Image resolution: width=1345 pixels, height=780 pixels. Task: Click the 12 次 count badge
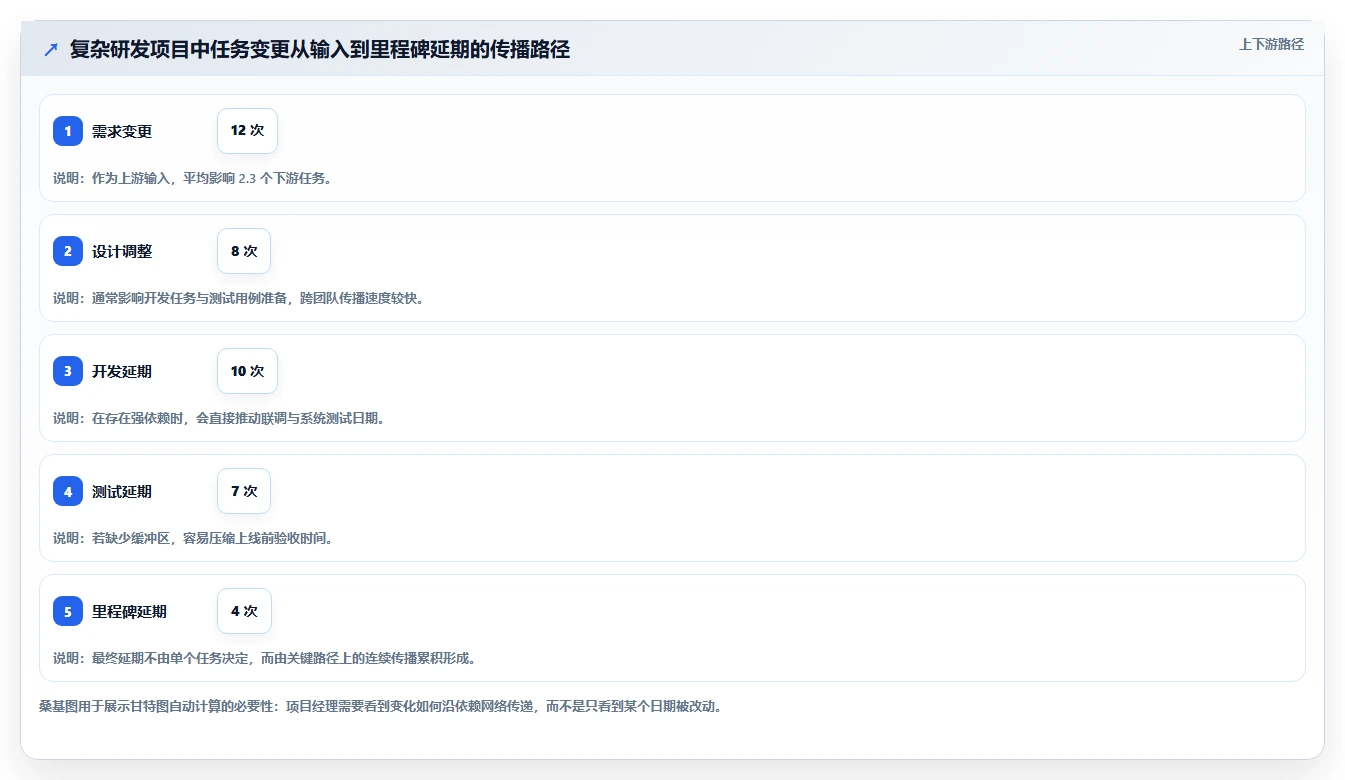pos(247,131)
